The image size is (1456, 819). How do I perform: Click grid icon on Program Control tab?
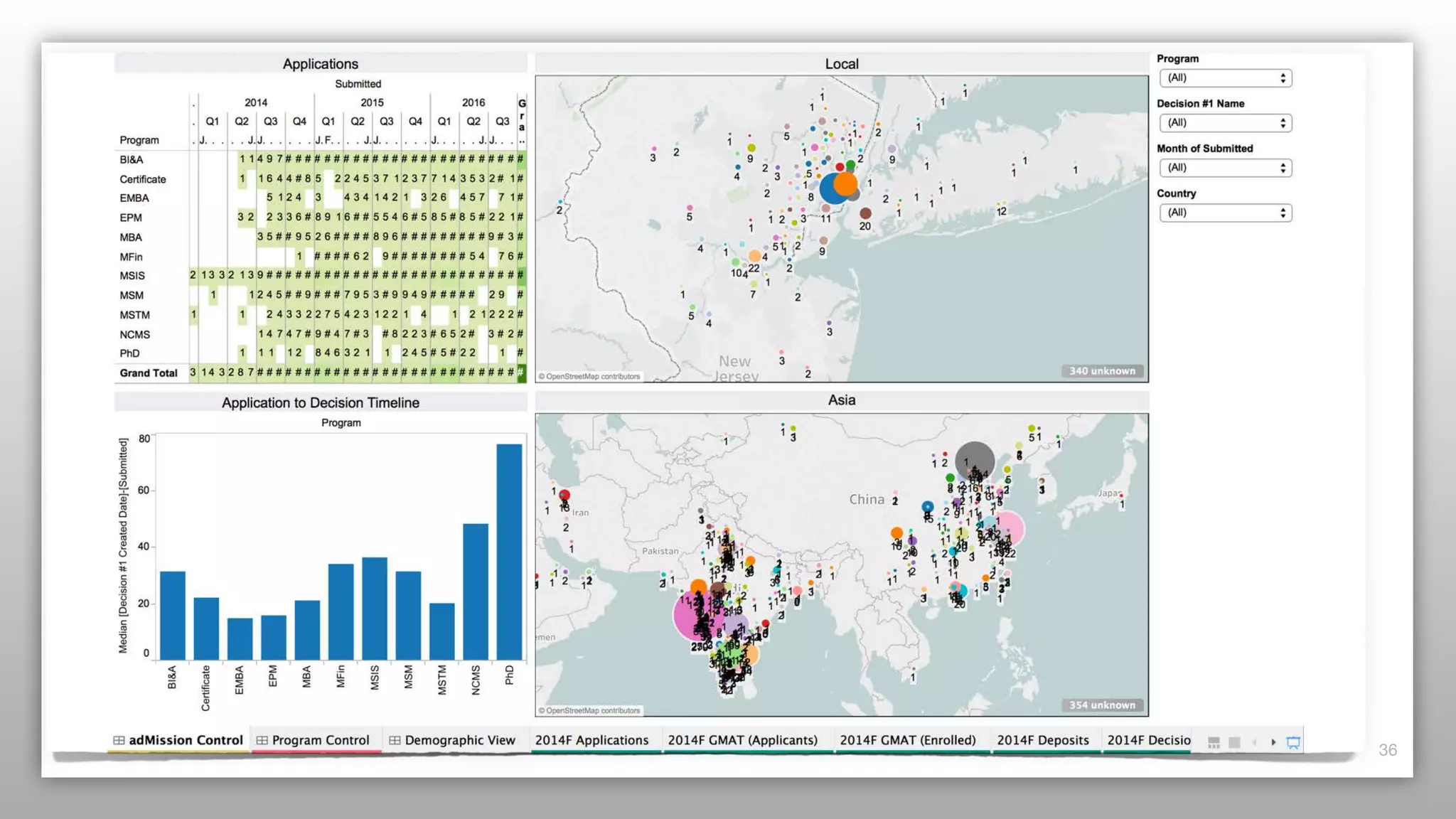click(x=262, y=741)
